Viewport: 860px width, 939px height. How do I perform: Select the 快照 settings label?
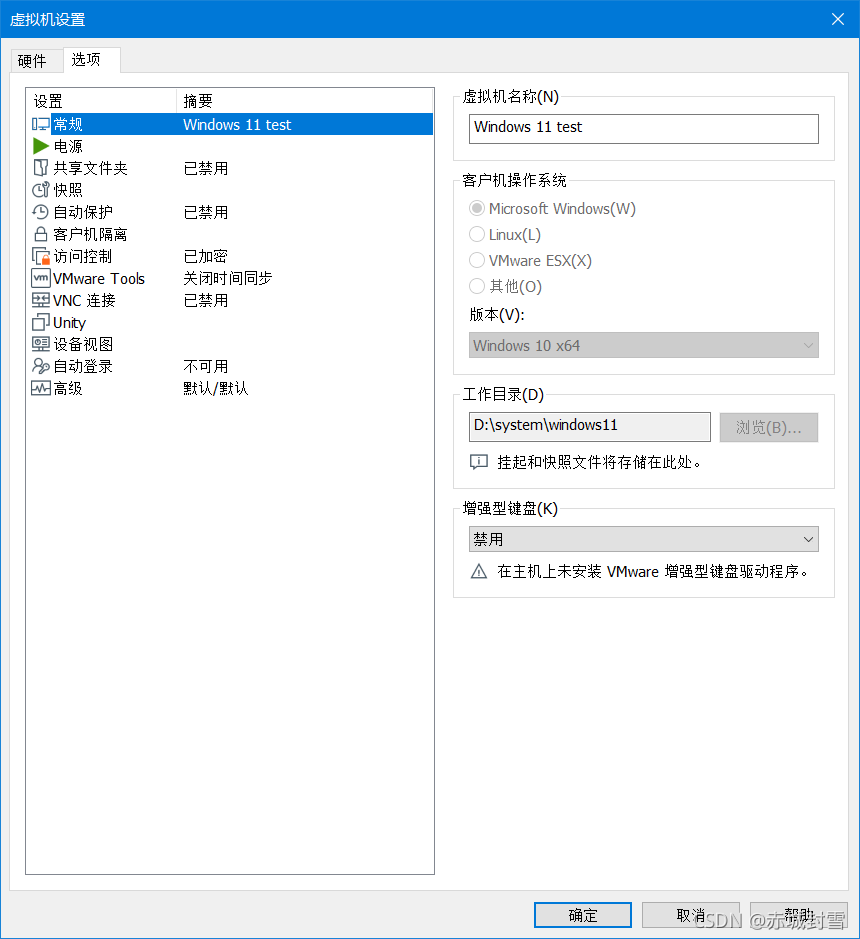click(68, 190)
